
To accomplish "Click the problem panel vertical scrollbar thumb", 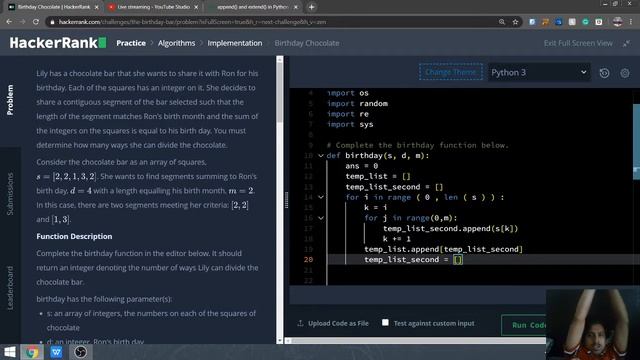I will [x=280, y=93].
